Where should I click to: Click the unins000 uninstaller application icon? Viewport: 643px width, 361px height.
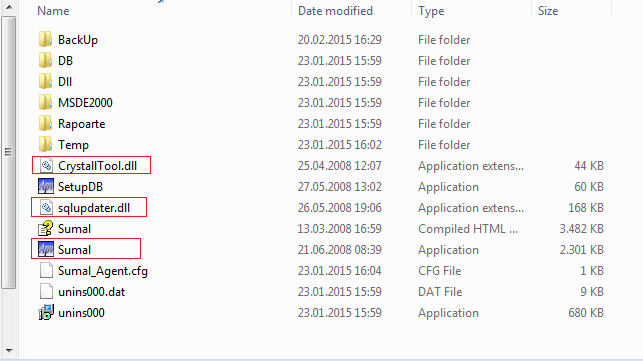pos(46,313)
